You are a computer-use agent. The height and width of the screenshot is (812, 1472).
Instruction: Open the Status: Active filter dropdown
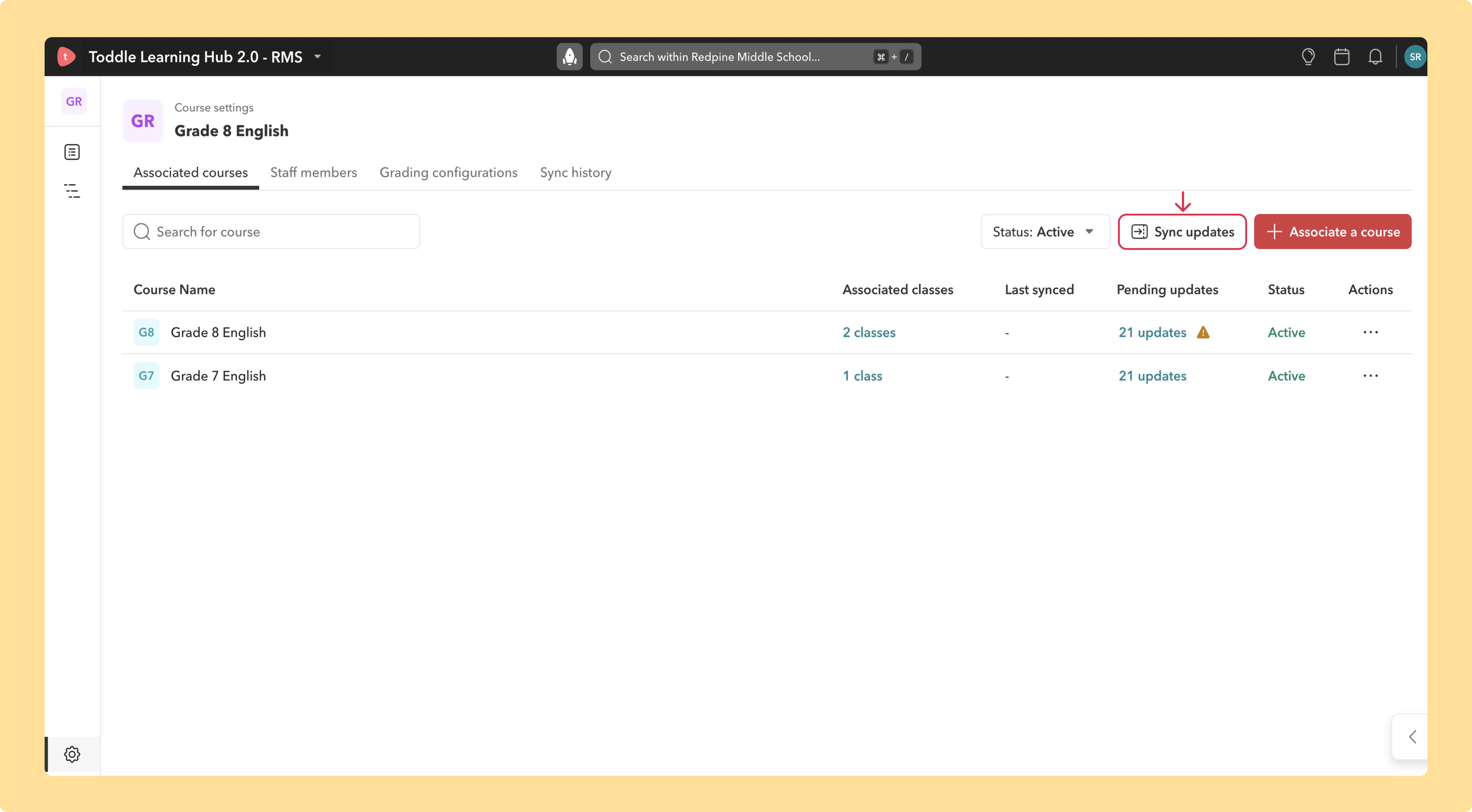(x=1045, y=231)
